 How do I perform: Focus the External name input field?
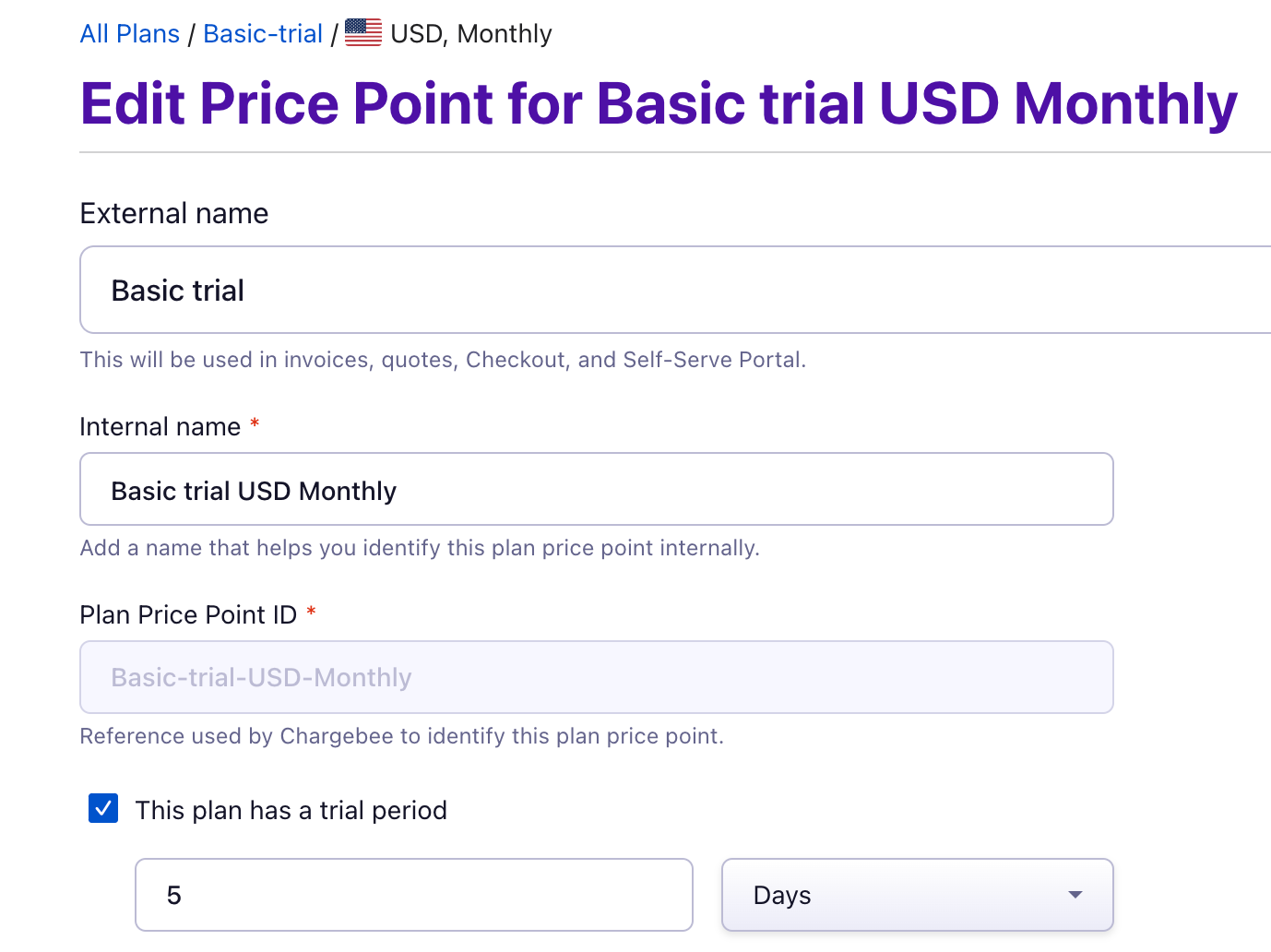[675, 290]
